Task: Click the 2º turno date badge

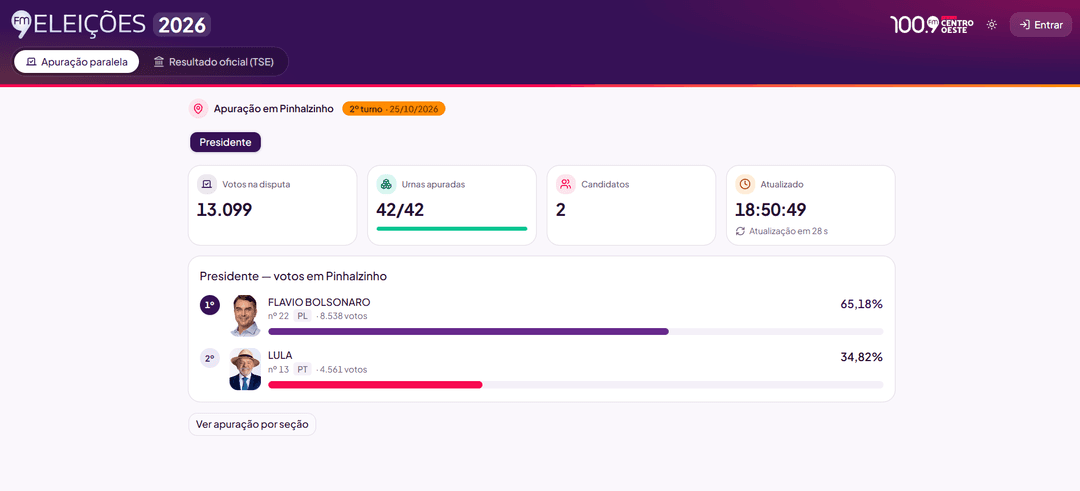Action: click(x=394, y=109)
